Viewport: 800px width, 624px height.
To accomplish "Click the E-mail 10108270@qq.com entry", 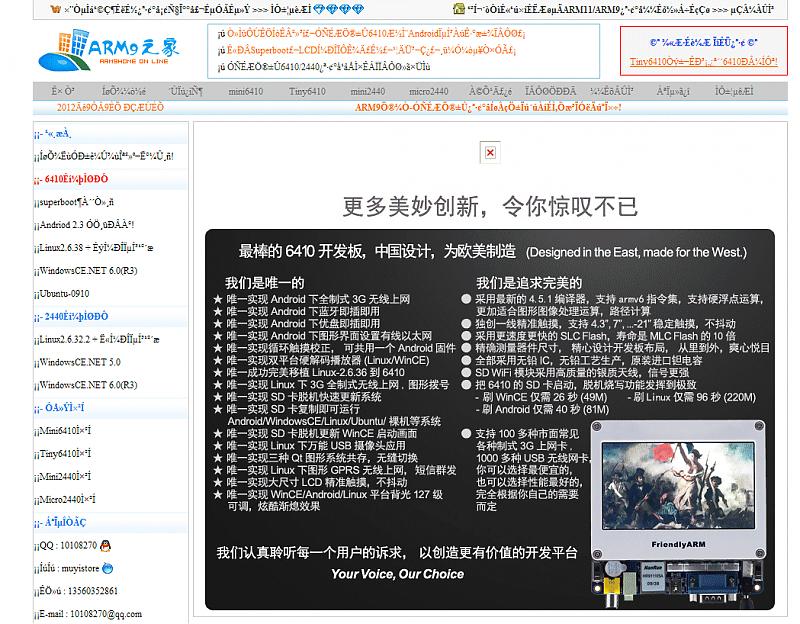I will pyautogui.click(x=91, y=614).
